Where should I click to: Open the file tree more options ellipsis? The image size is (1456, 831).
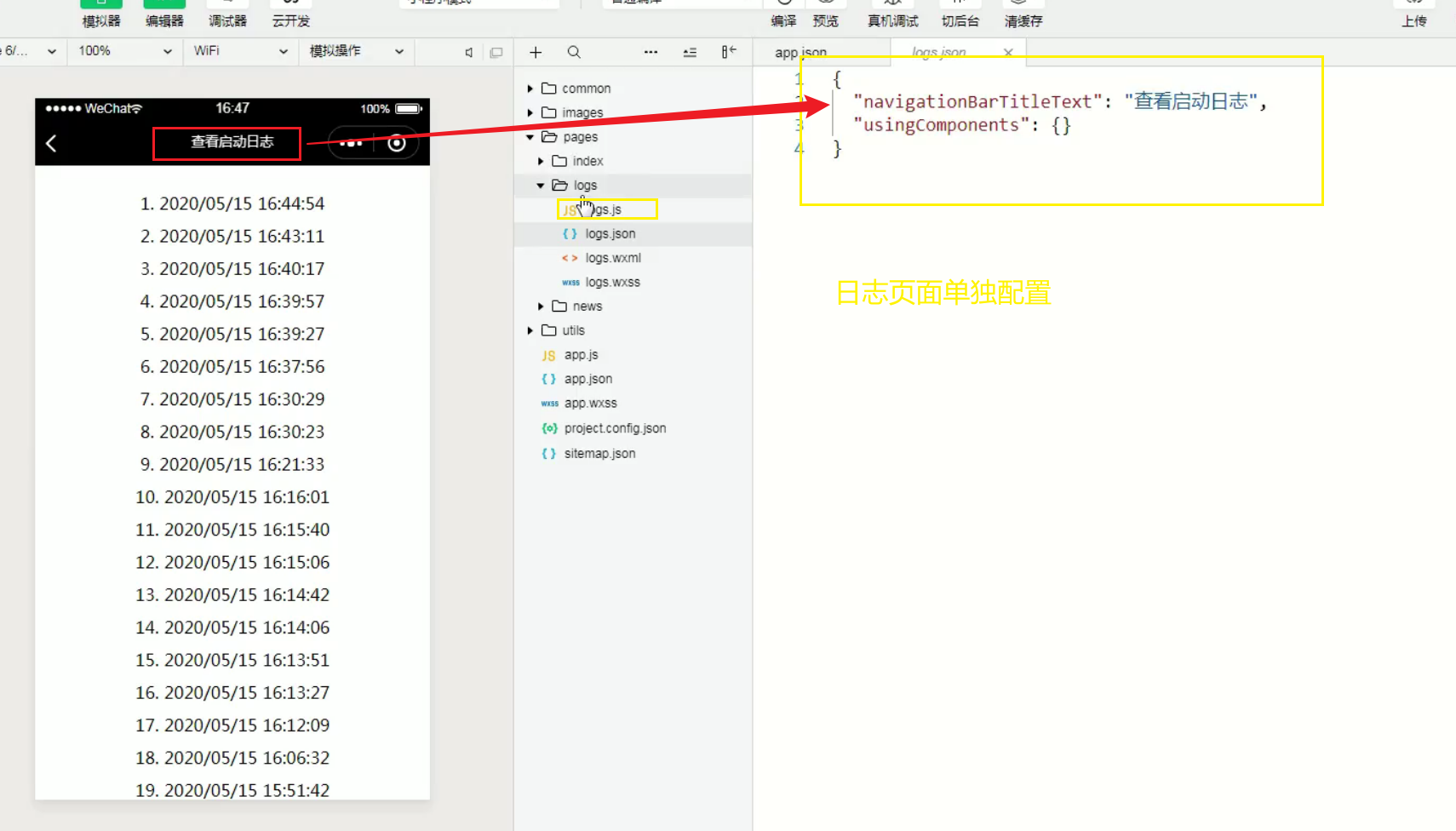[651, 52]
